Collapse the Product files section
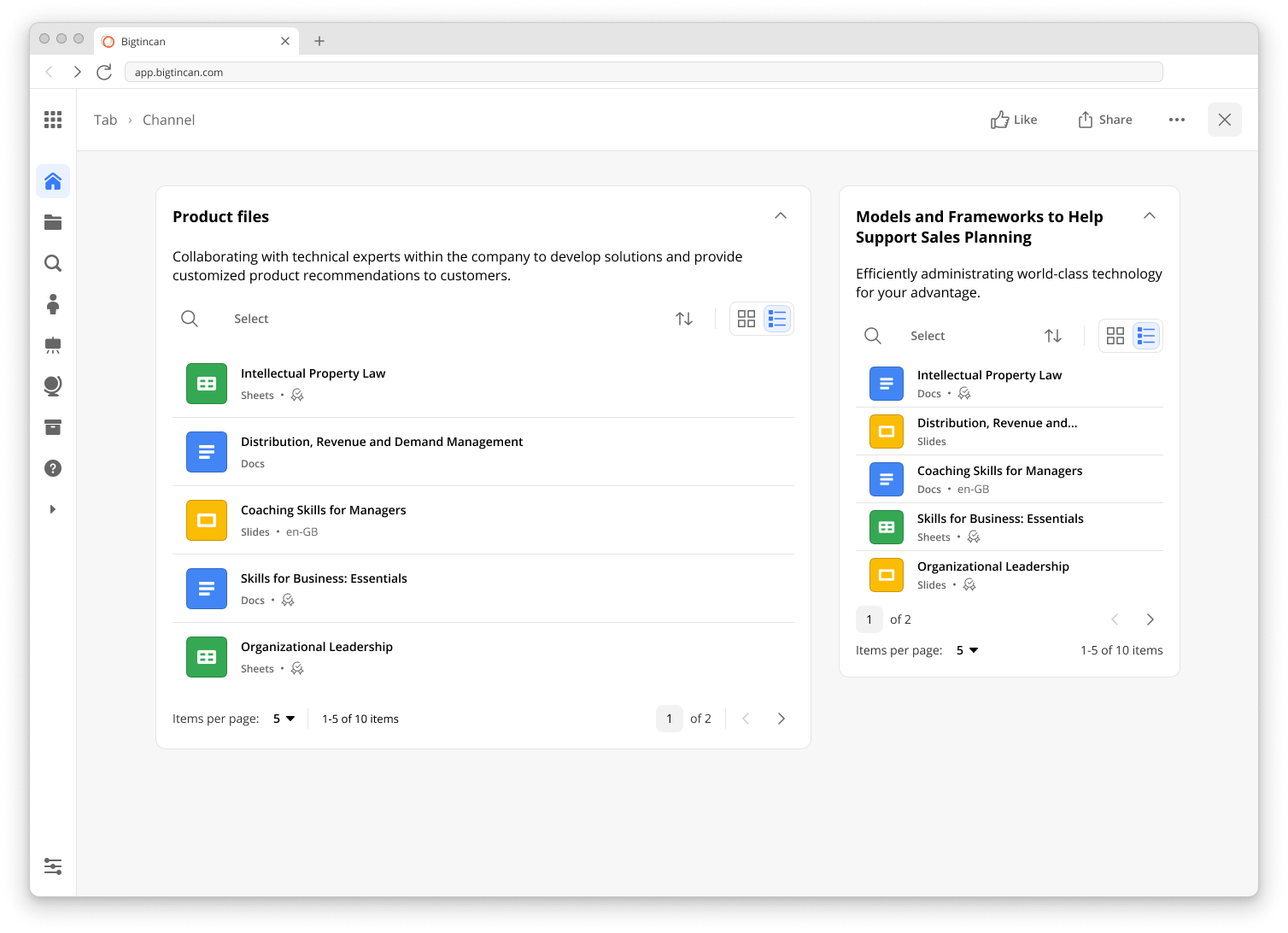 781,216
